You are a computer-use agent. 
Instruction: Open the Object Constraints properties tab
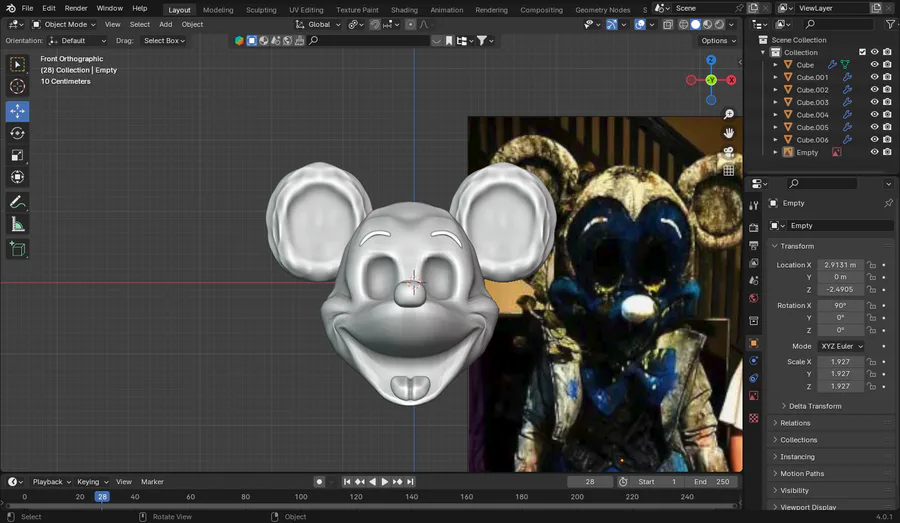click(x=754, y=378)
